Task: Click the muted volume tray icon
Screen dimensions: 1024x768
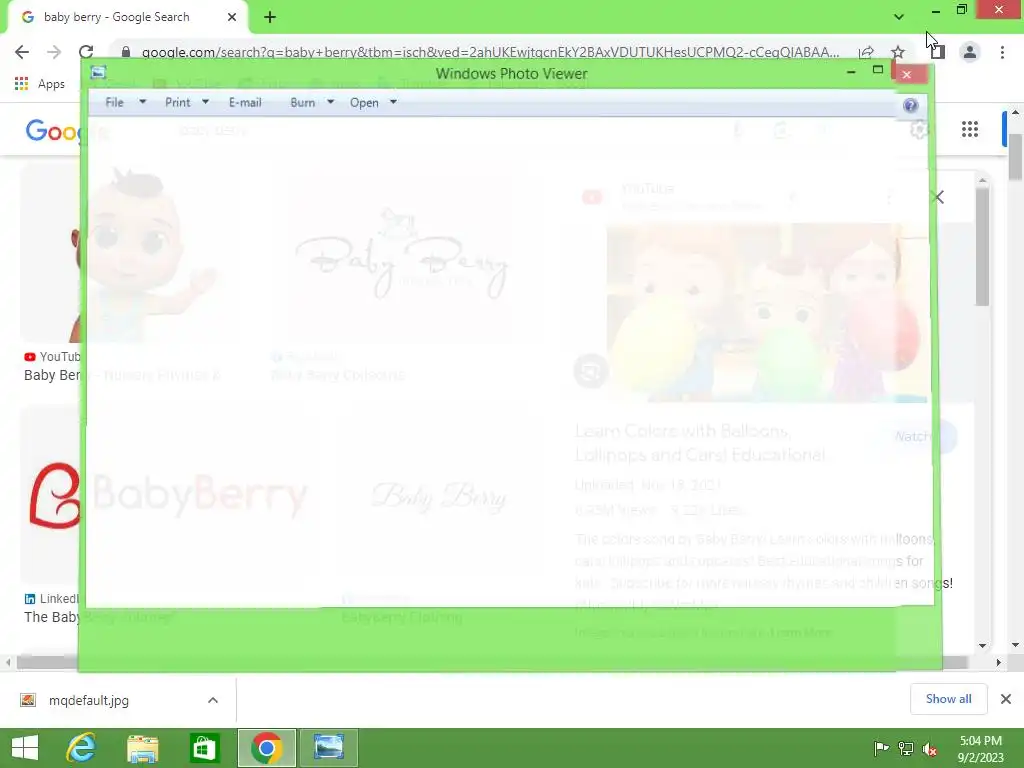Action: [930, 748]
